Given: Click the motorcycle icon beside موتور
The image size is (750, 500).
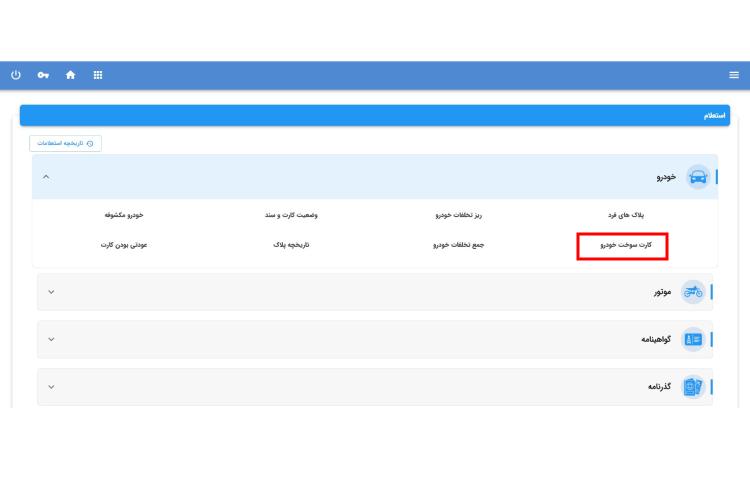Looking at the screenshot, I should 692,292.
